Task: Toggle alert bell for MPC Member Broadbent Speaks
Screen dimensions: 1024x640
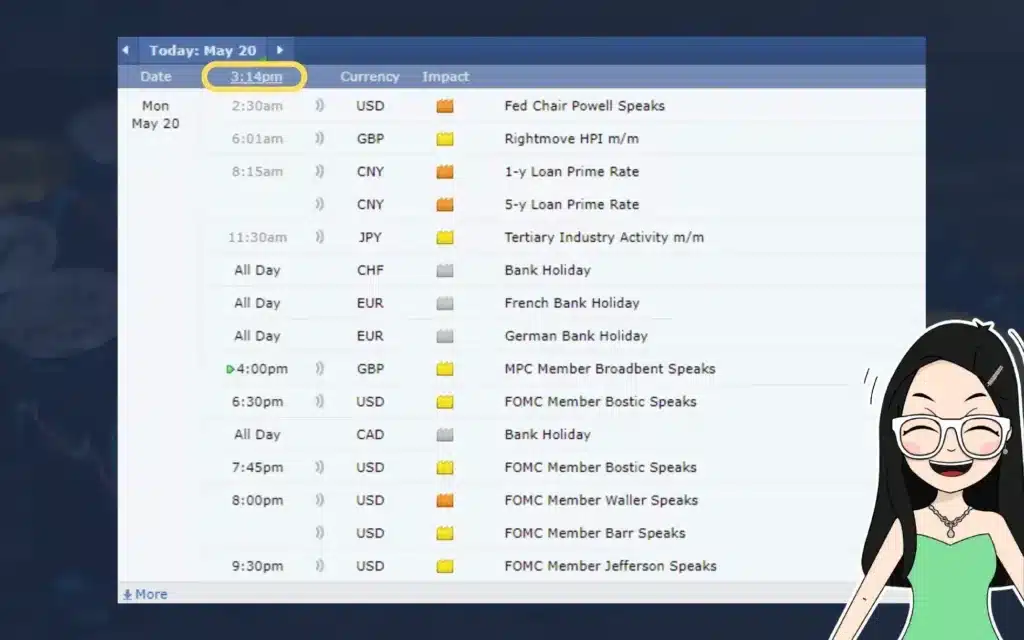Action: [x=319, y=368]
